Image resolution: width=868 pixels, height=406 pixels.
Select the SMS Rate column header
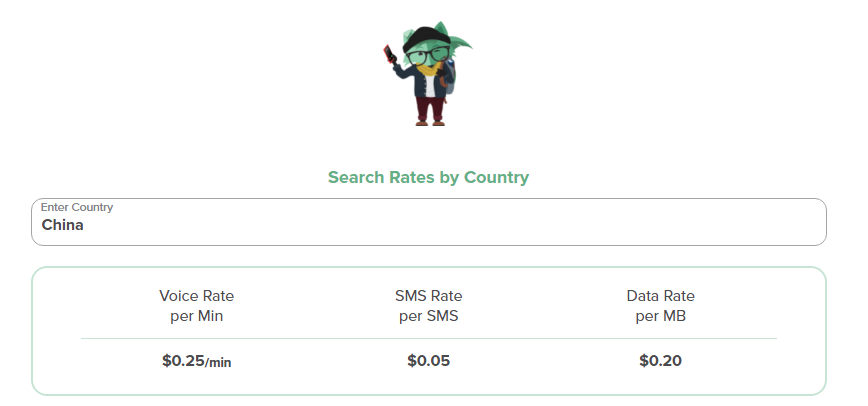[428, 296]
